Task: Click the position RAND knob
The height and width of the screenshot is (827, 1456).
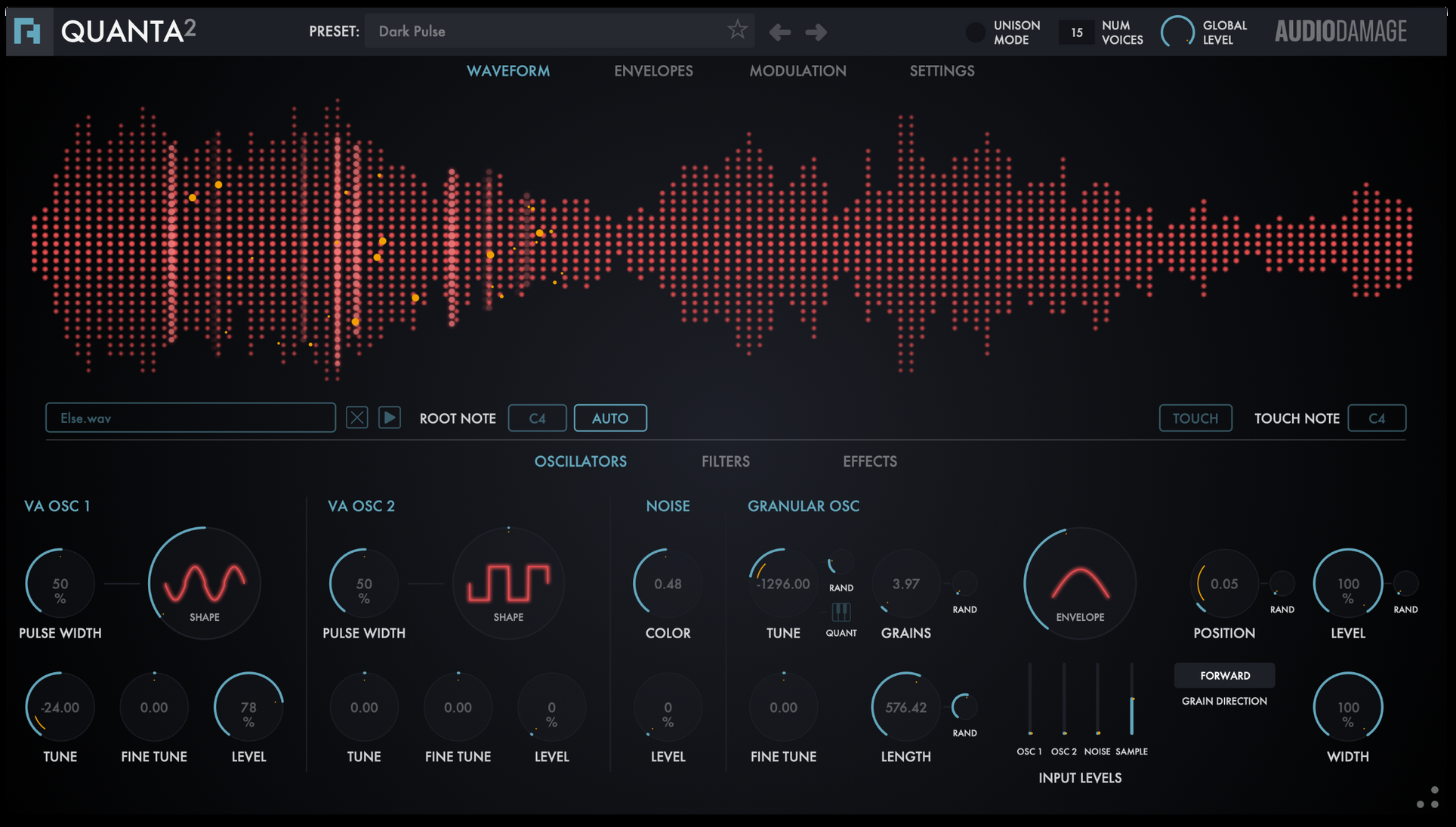Action: [x=1282, y=584]
